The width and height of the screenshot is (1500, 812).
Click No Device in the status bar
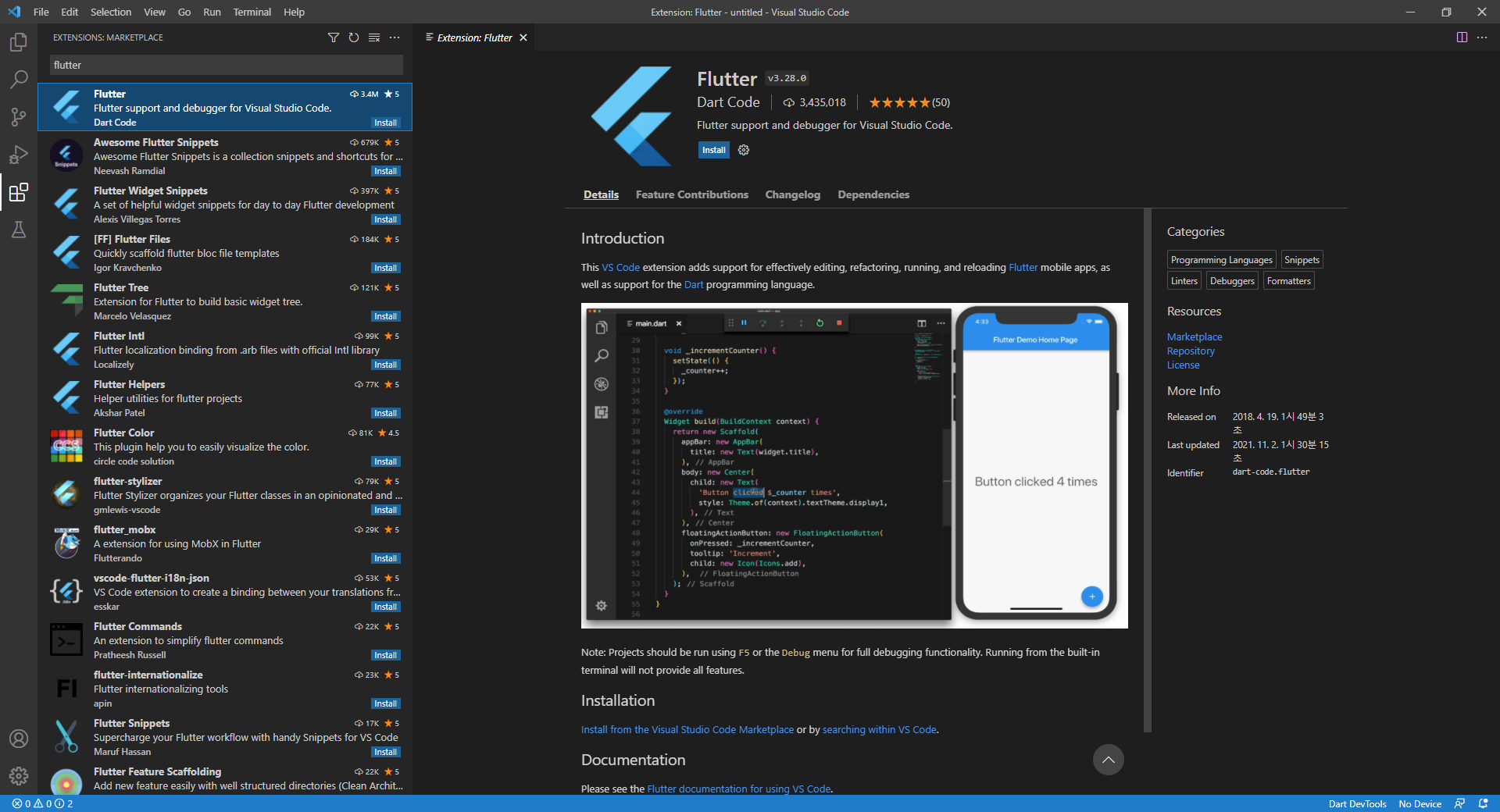click(x=1420, y=803)
